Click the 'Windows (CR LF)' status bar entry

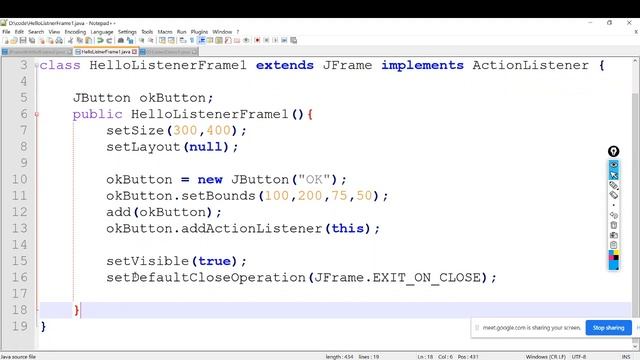coord(545,357)
